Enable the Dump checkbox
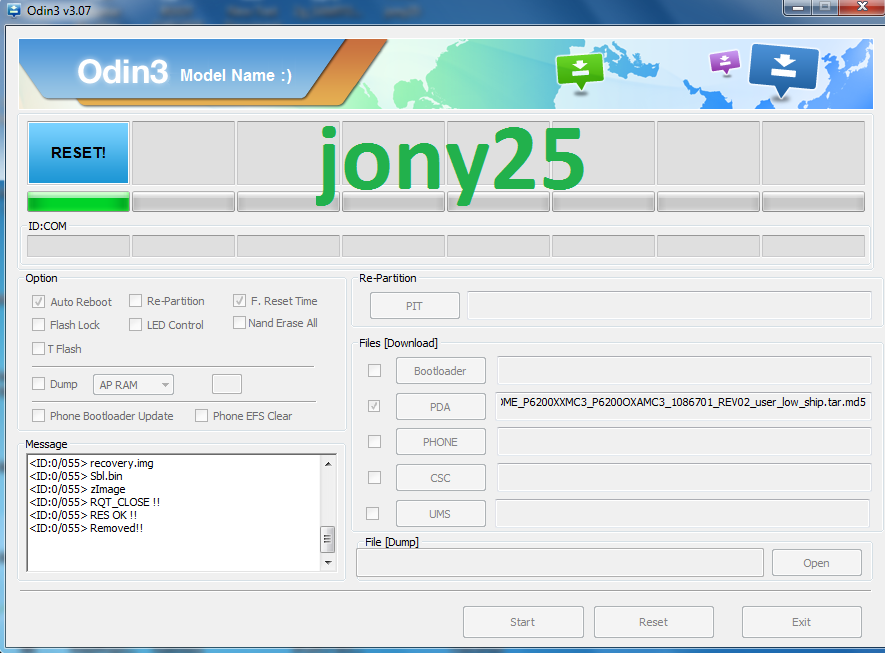The height and width of the screenshot is (653, 885). coord(38,384)
